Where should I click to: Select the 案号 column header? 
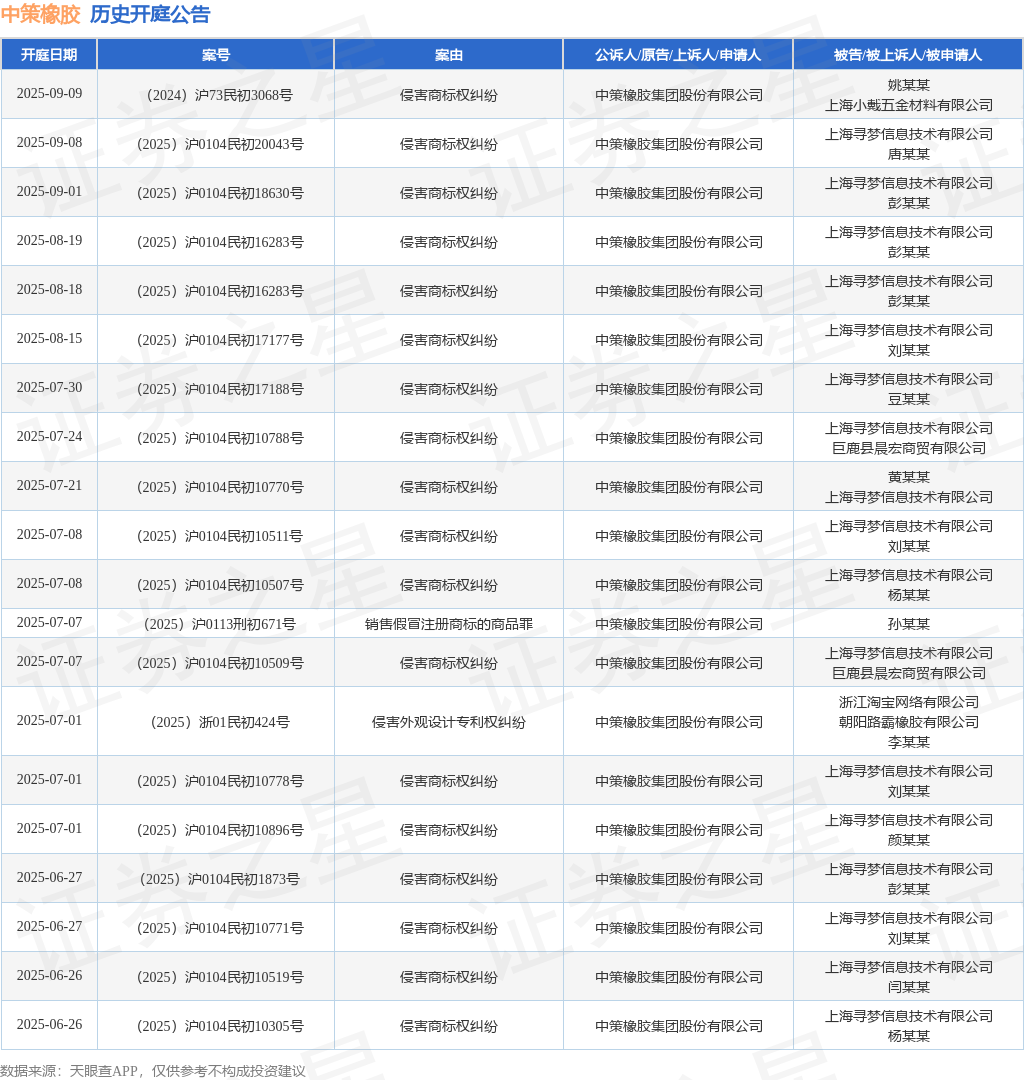tap(216, 55)
